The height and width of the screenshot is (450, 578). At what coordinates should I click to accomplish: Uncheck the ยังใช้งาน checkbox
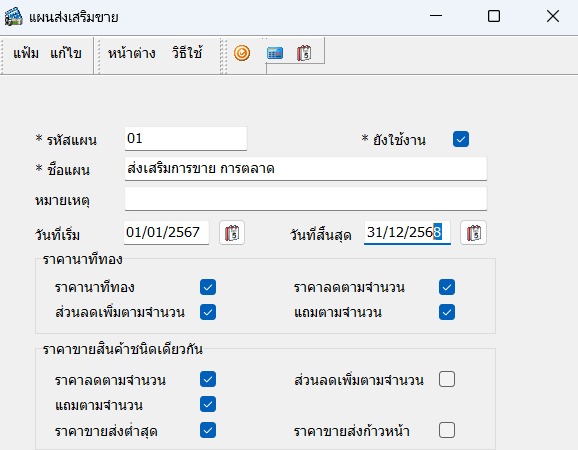tap(461, 139)
